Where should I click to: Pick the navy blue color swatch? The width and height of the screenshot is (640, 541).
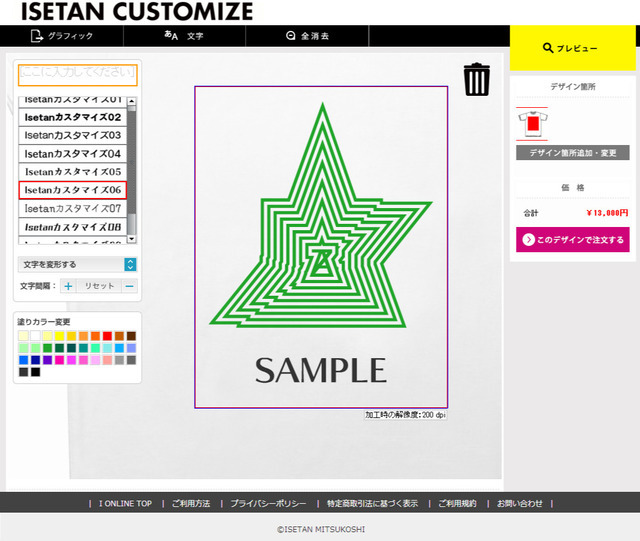(36, 360)
